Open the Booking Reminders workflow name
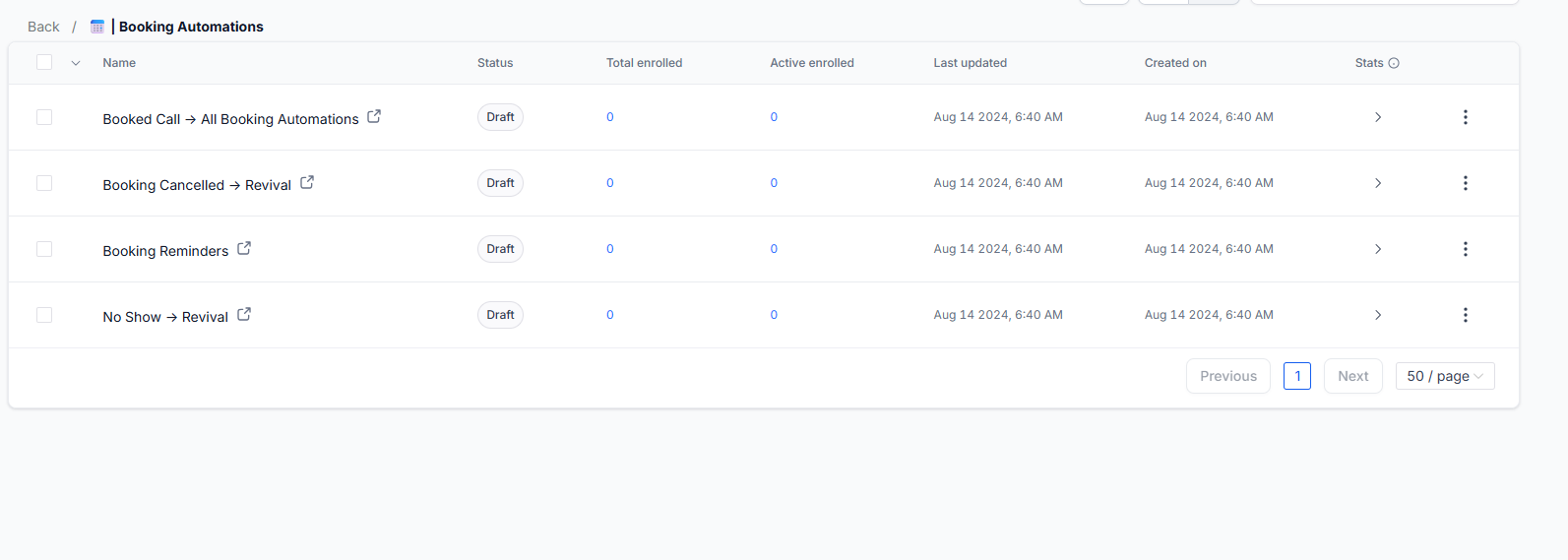The image size is (1568, 560). [165, 251]
